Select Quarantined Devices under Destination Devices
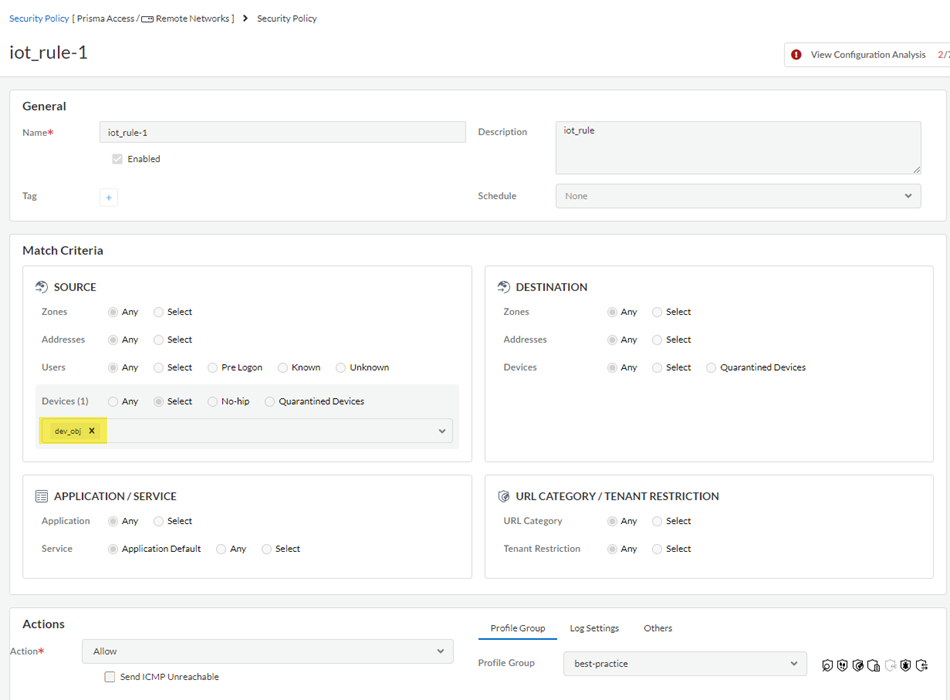 pyautogui.click(x=711, y=368)
